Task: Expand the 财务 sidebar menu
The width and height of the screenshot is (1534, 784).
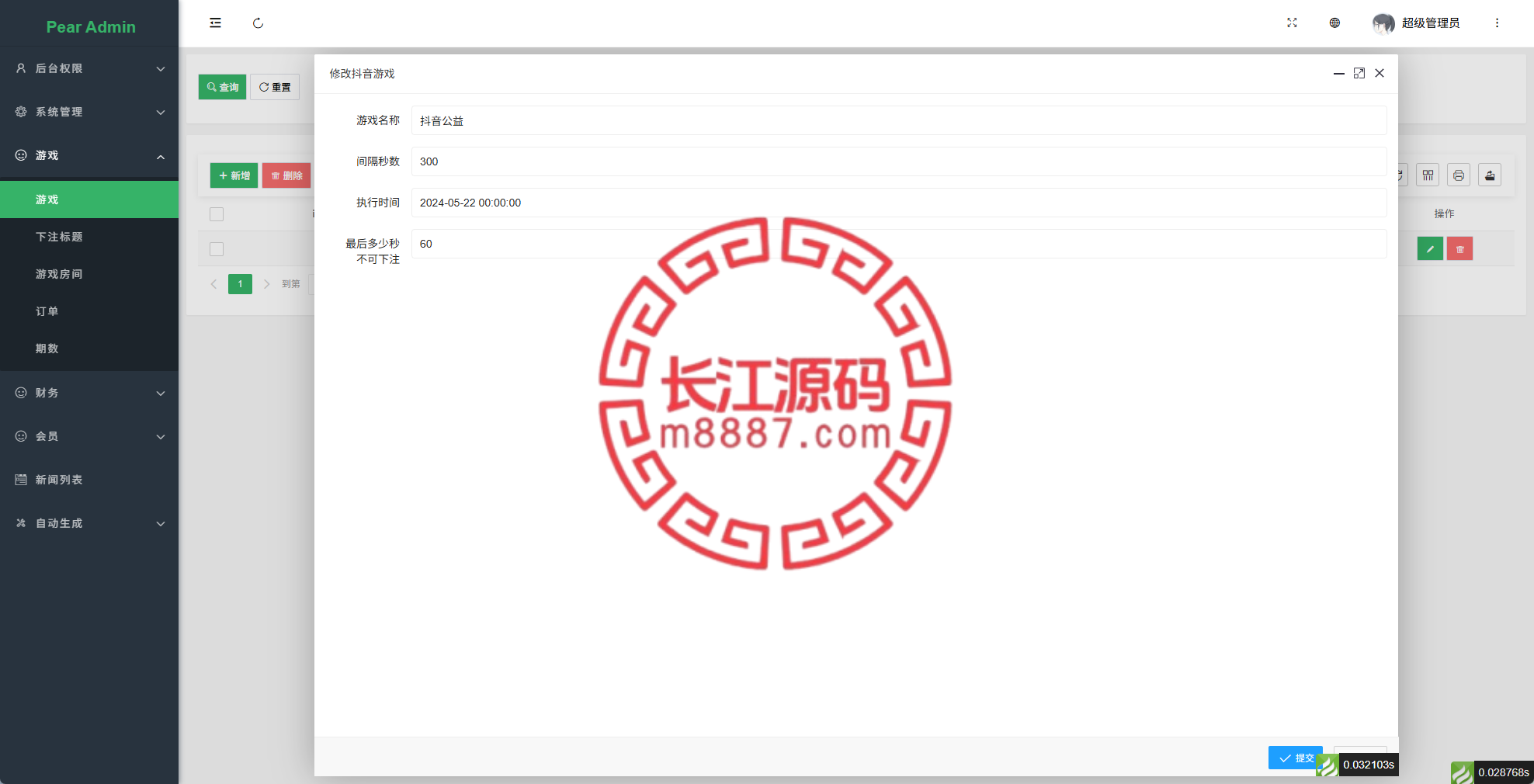Action: pos(89,393)
